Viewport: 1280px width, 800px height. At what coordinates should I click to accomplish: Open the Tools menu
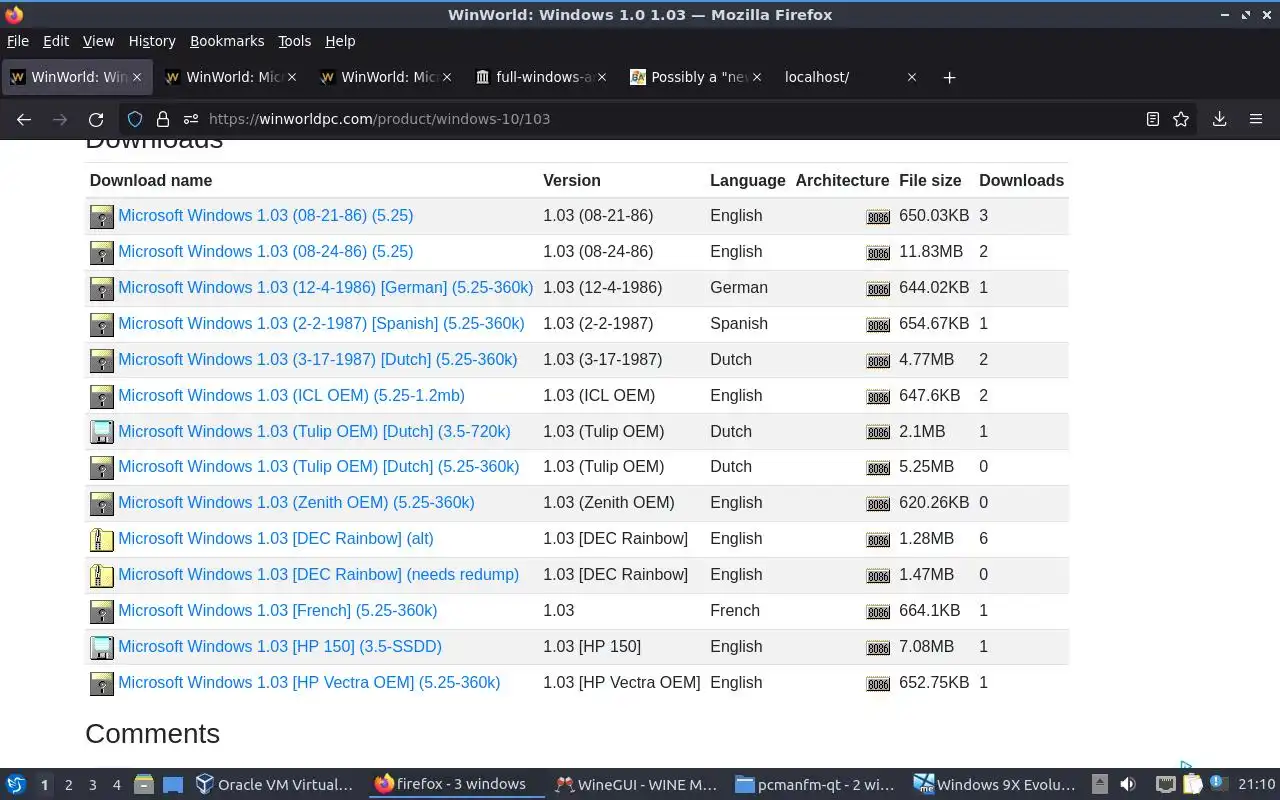tap(294, 41)
